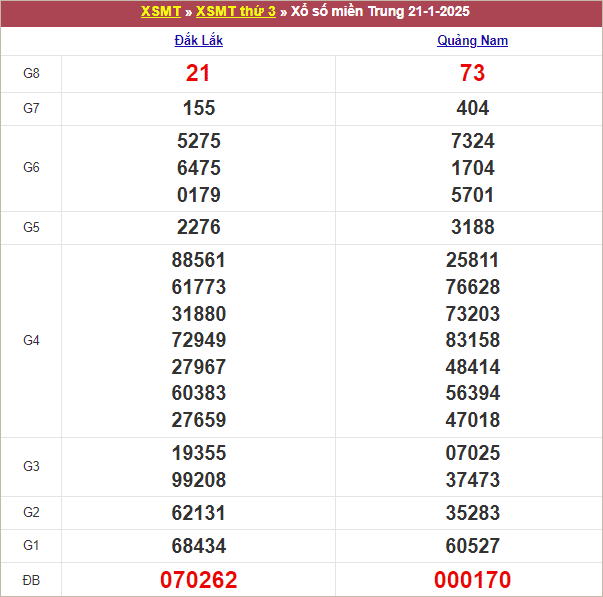Open the Quảng Nam province link
Viewport: 603px width, 597px height.
[x=472, y=40]
